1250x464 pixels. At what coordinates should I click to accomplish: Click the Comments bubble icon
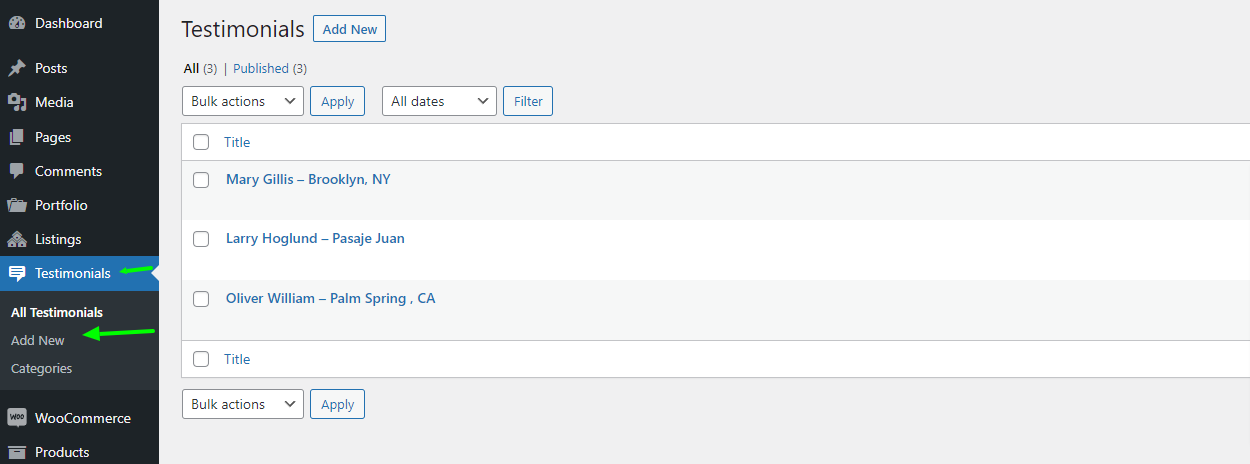pos(17,171)
